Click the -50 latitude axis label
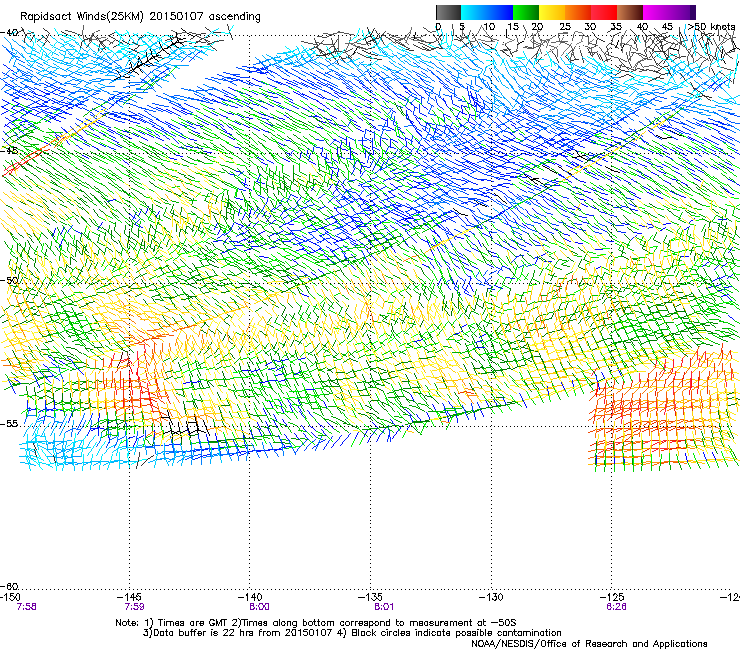The image size is (740, 650). (x=9, y=280)
